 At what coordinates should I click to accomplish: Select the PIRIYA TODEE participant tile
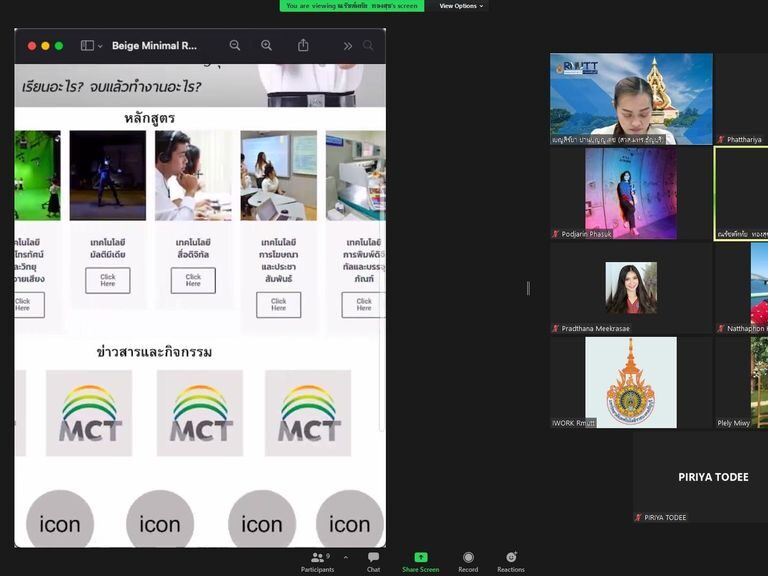[x=700, y=477]
